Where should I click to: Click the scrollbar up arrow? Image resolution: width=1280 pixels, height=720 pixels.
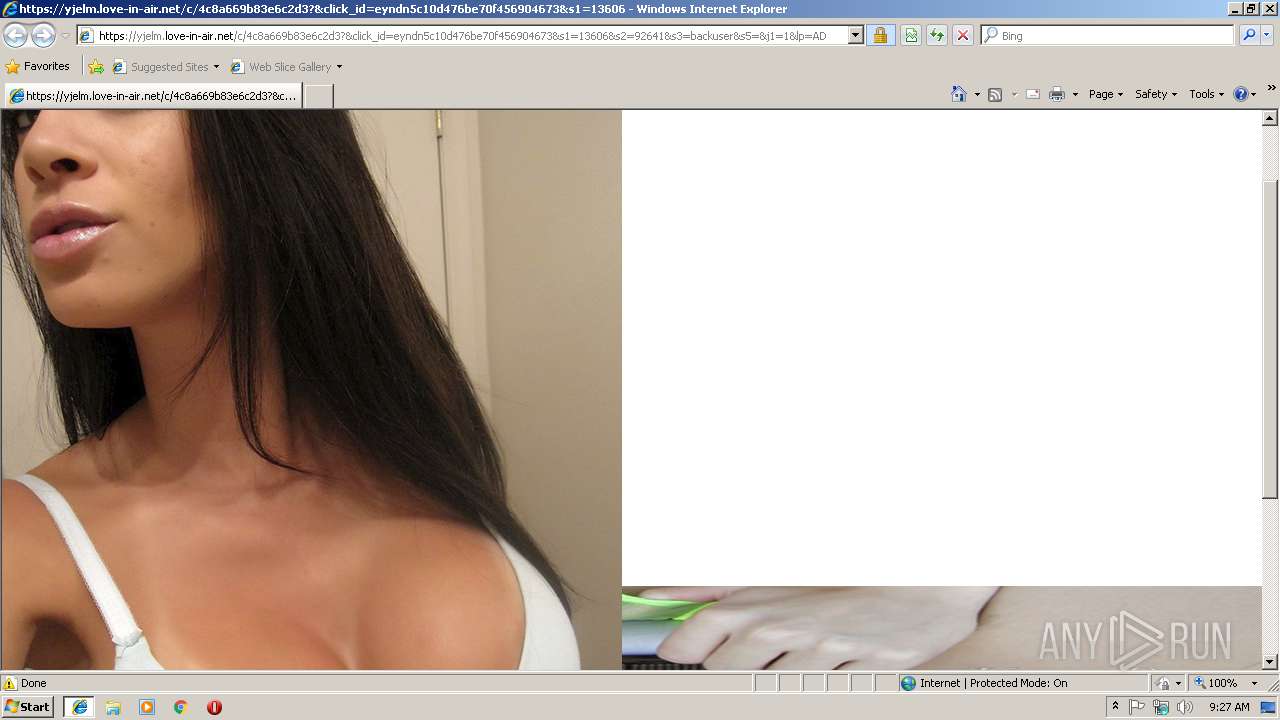point(1270,118)
